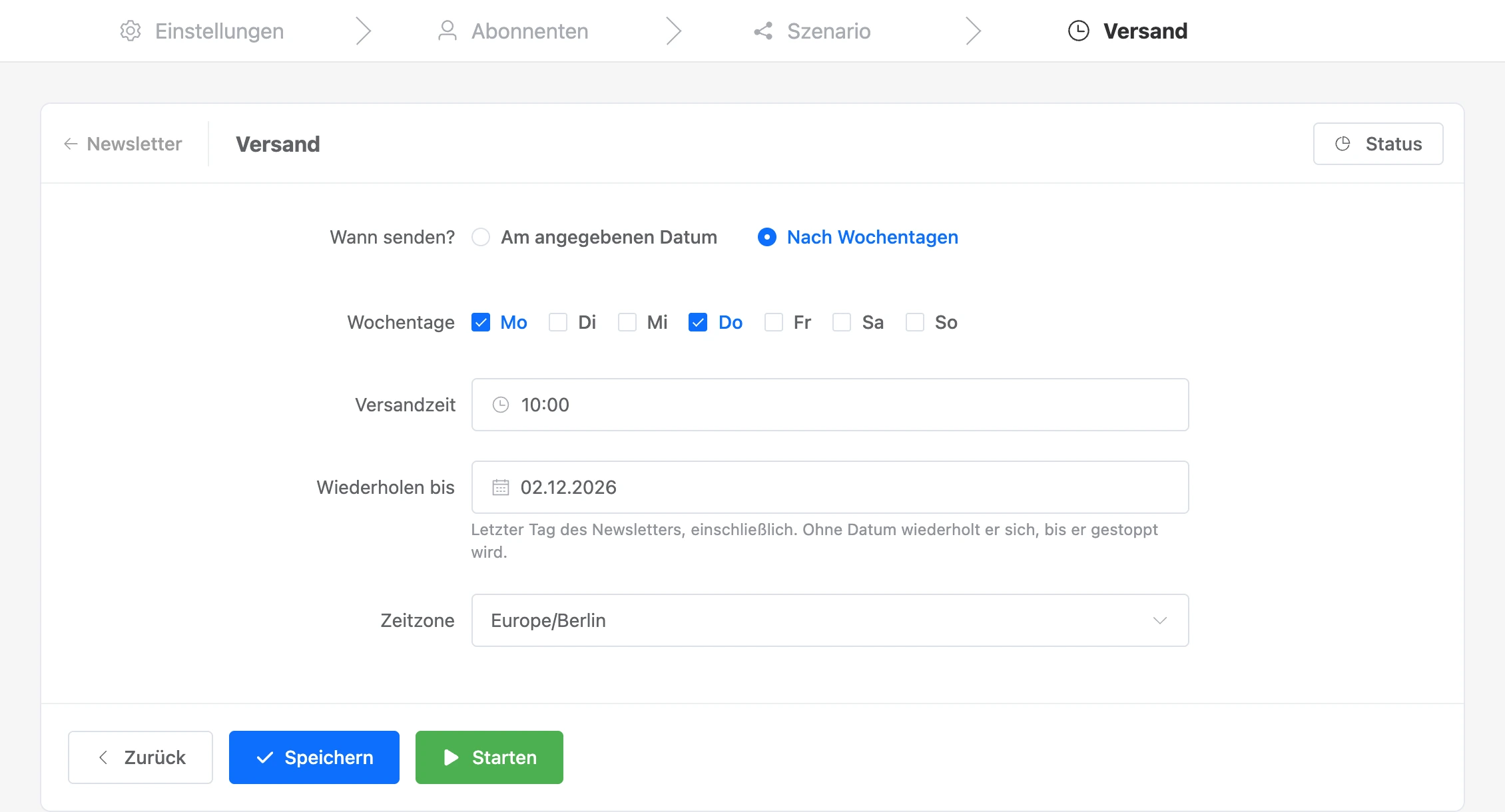Open calendar icon in 'Wiederholen bis' field

click(x=501, y=487)
